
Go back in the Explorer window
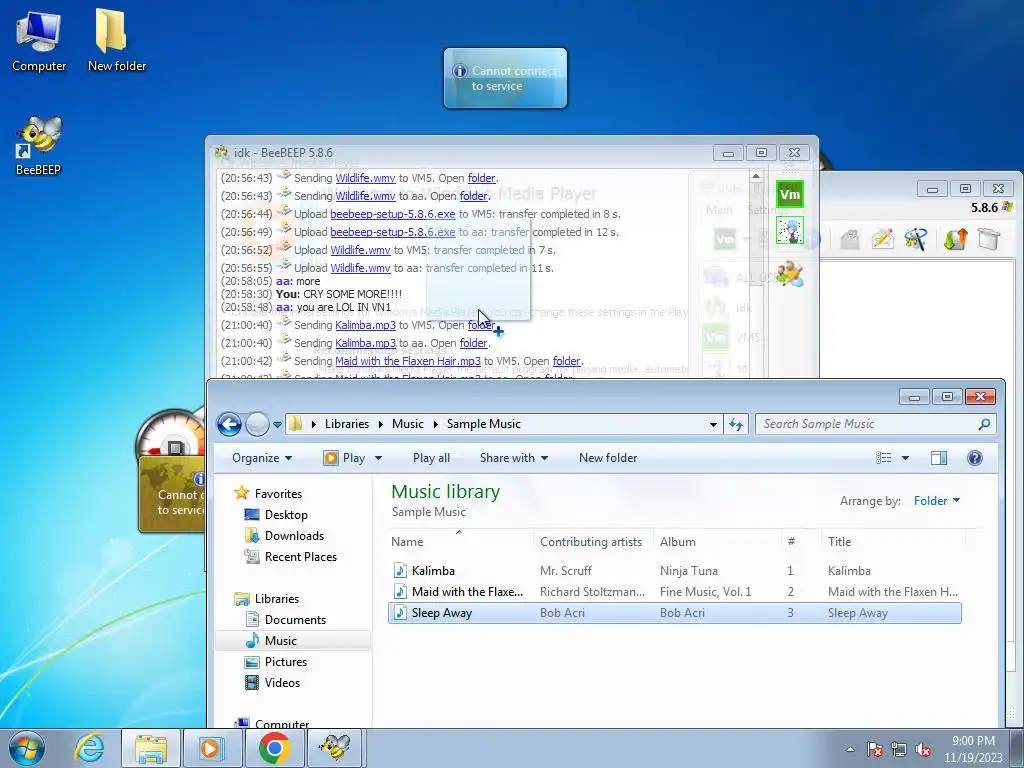click(x=229, y=424)
